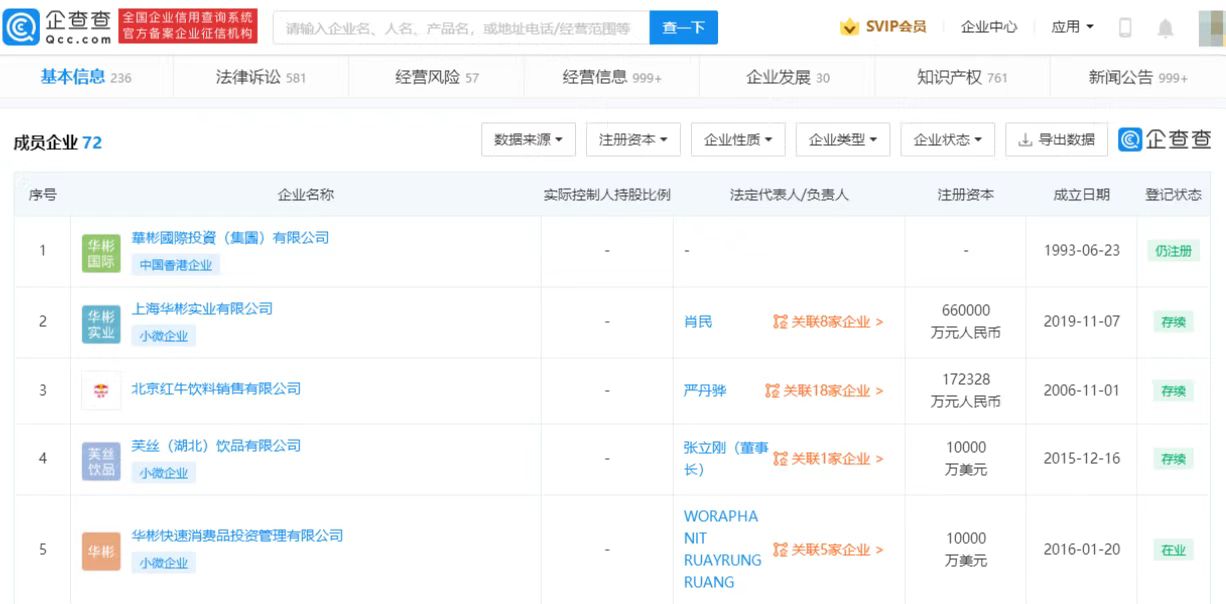Open 上海华彬实业有限公司 company link
1226x604 pixels.
coord(202,309)
